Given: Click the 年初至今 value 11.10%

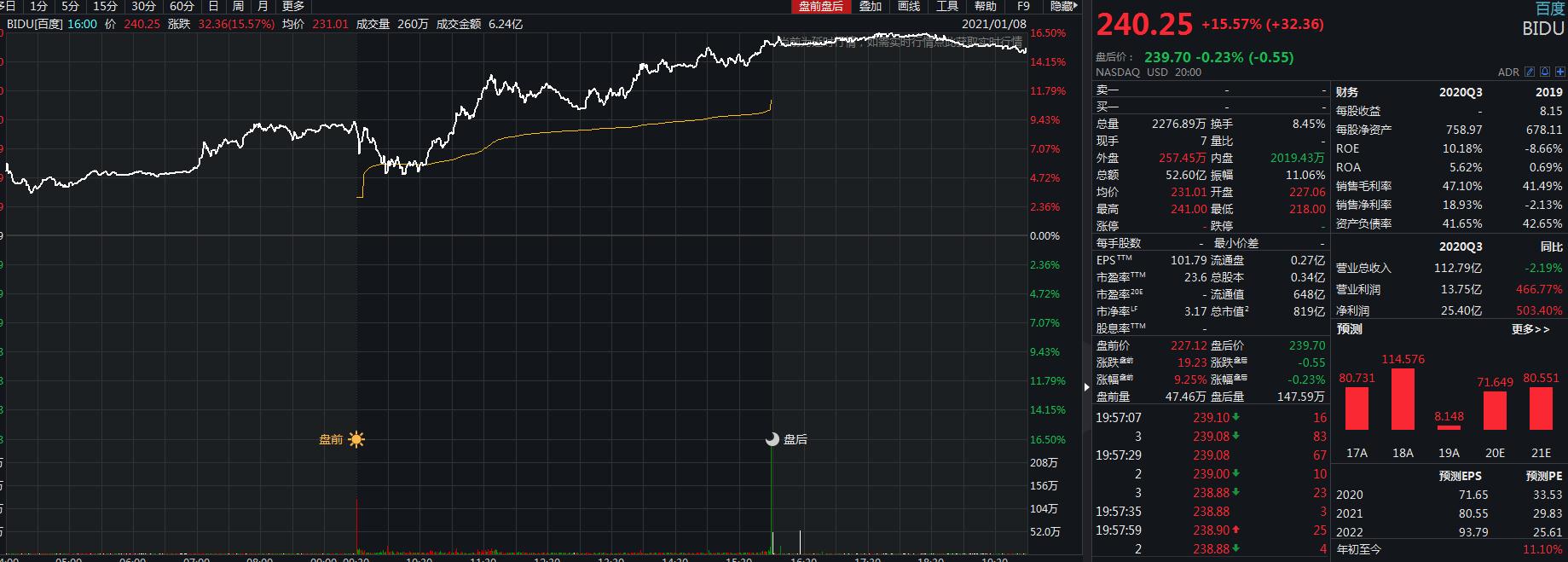Looking at the screenshot, I should 1543,549.
